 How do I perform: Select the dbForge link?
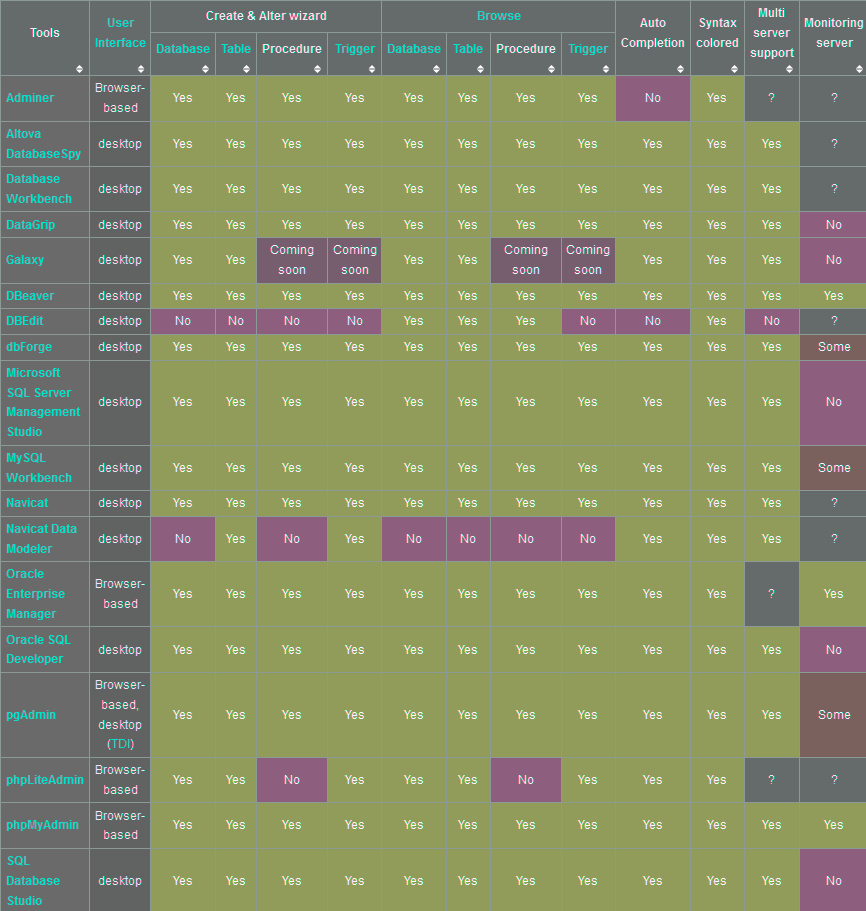pos(29,347)
